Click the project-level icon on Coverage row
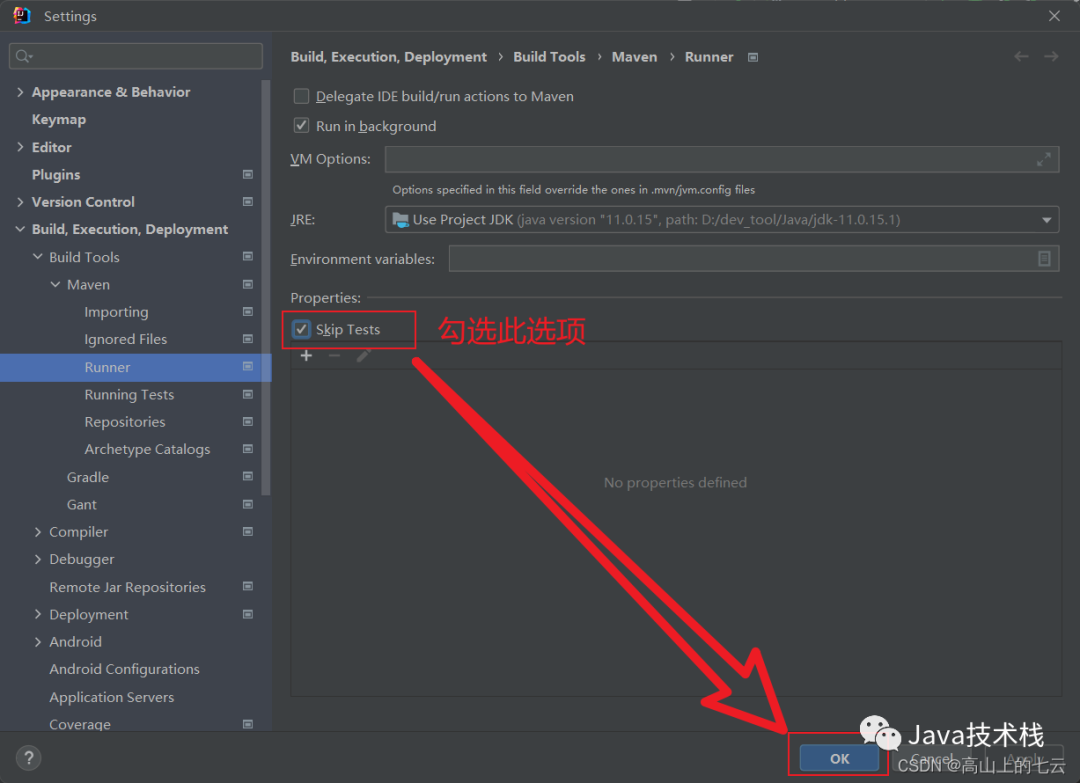 [248, 724]
